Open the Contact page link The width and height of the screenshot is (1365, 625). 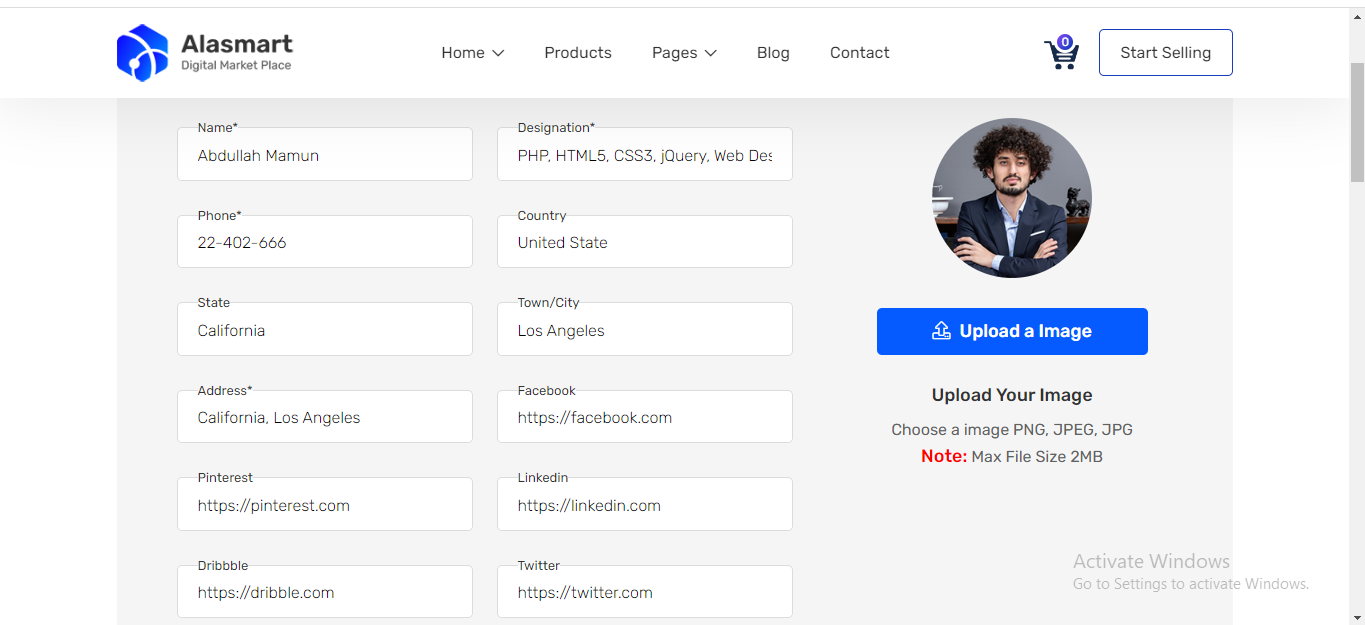(x=859, y=53)
